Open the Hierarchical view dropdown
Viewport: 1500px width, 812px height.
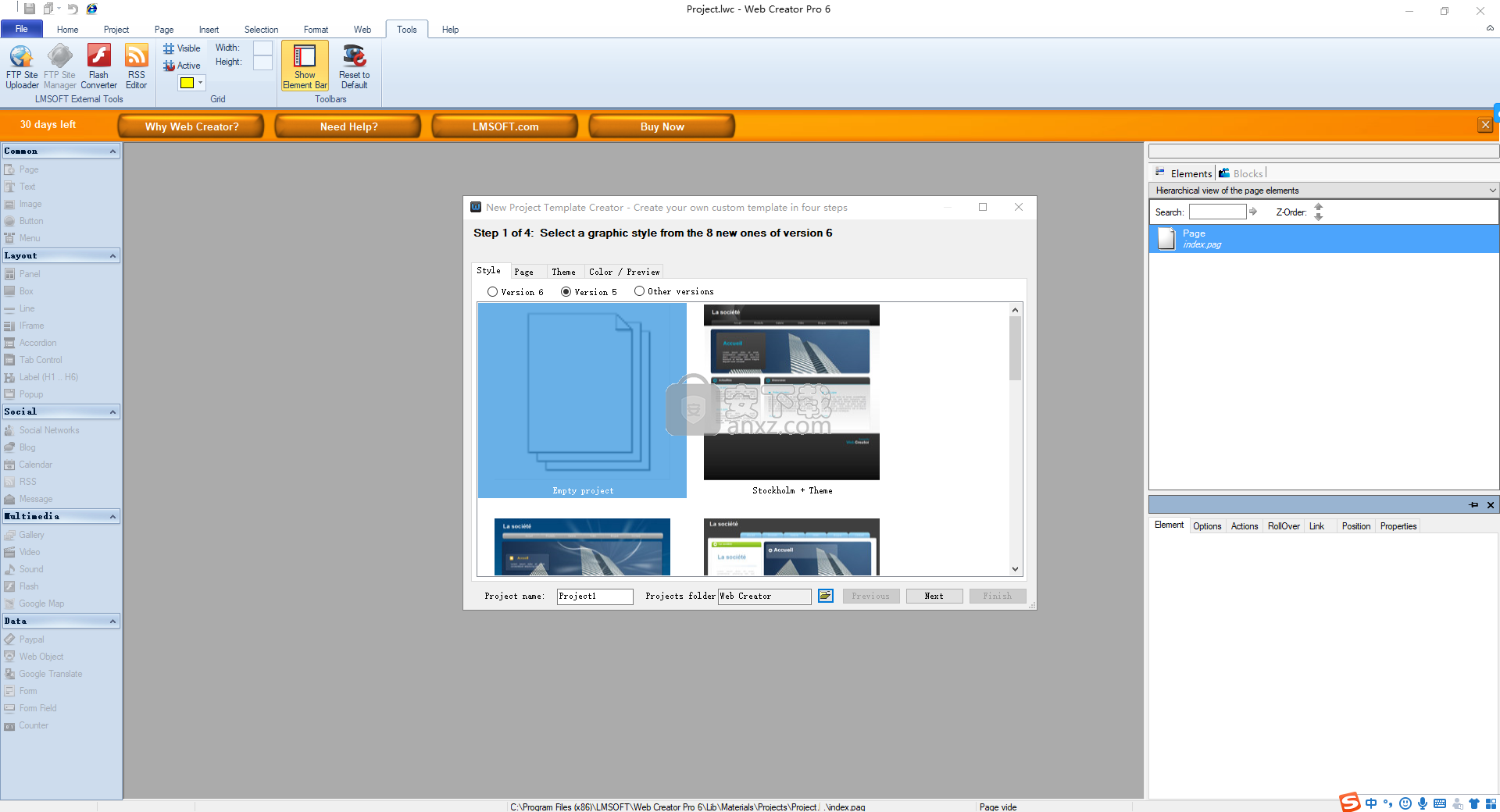(x=1492, y=191)
